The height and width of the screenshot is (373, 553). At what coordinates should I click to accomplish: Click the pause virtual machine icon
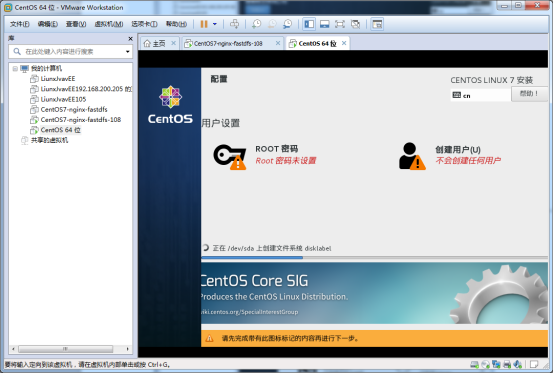point(204,24)
